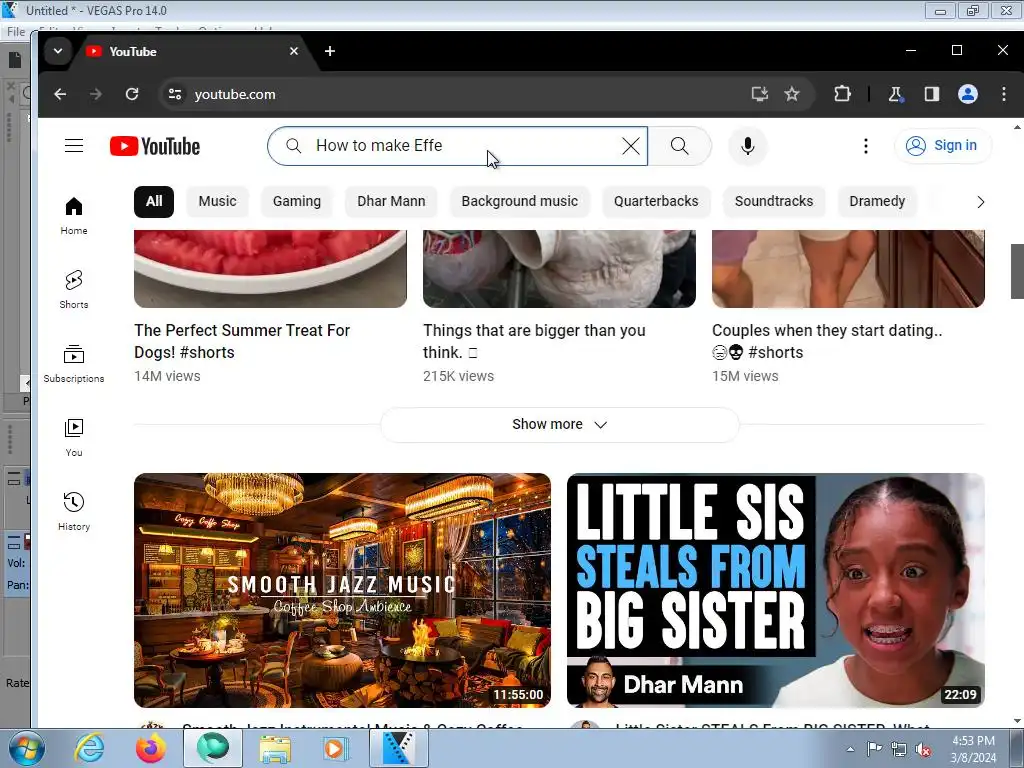
Task: Start voice search with microphone
Action: (748, 146)
